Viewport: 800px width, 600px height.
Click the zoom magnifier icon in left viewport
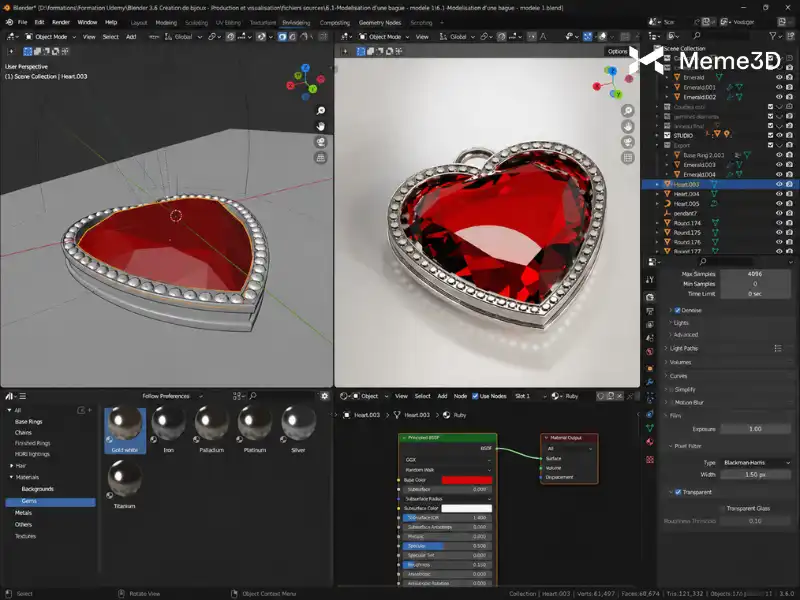click(321, 111)
